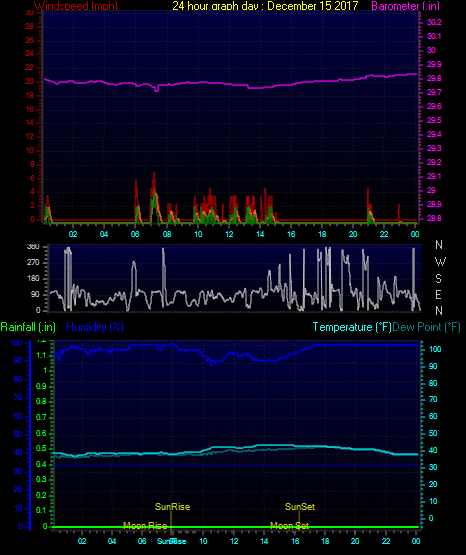
Task: Click the graph title December 15 2017
Action: click(x=265, y=6)
